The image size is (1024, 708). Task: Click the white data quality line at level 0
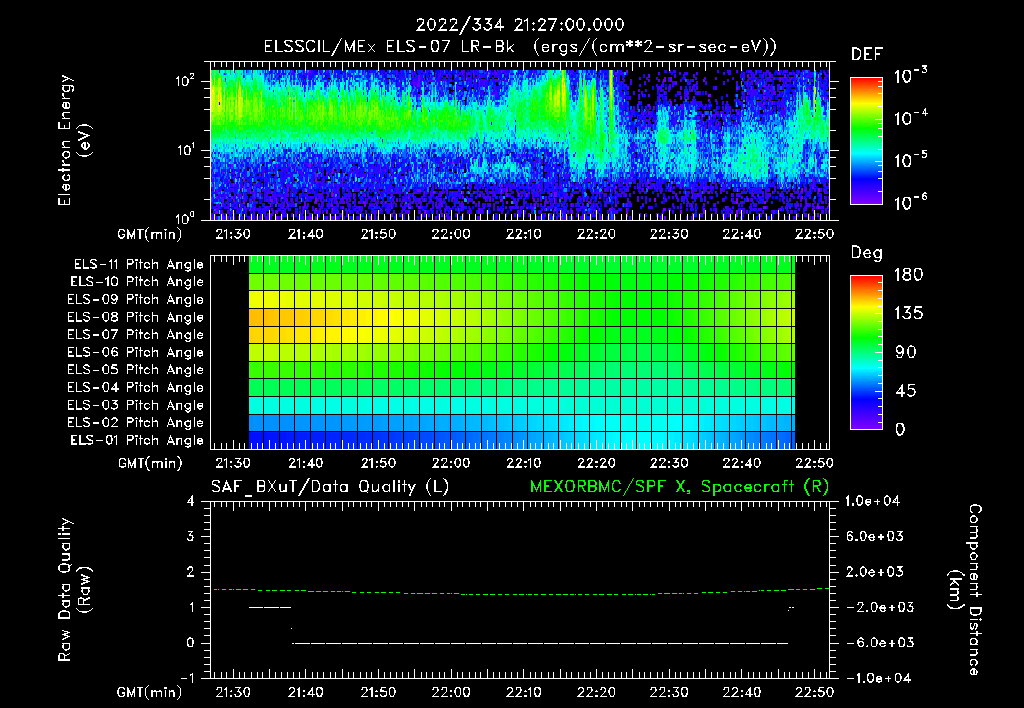(540, 643)
